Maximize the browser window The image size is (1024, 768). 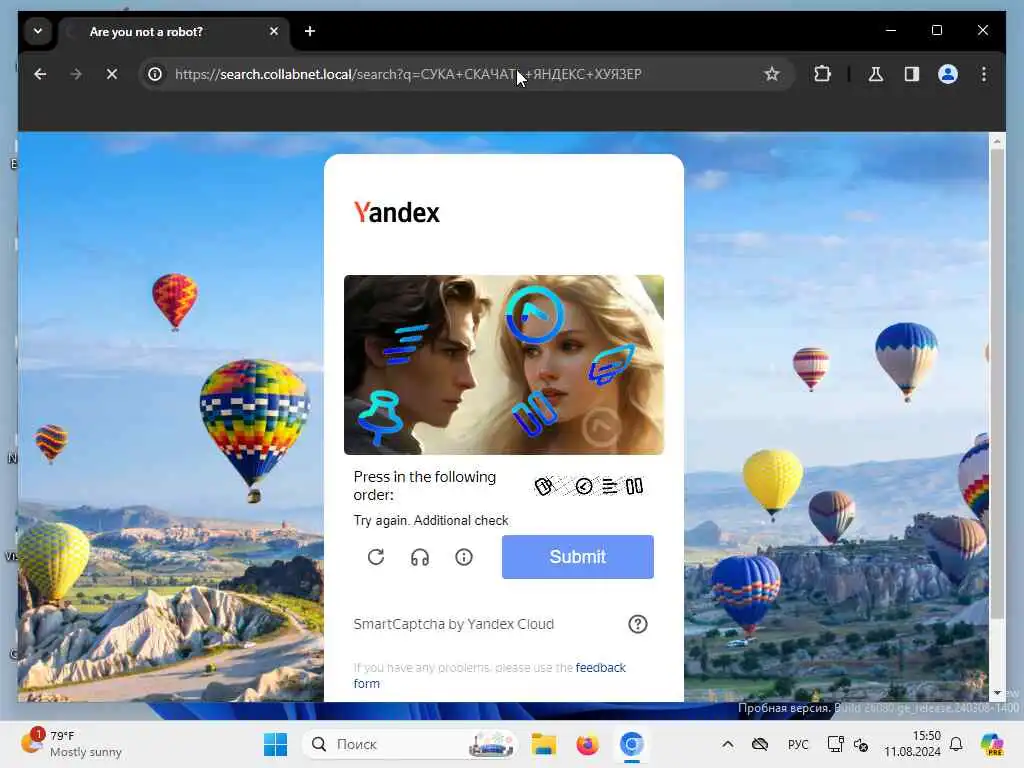pyautogui.click(x=936, y=30)
